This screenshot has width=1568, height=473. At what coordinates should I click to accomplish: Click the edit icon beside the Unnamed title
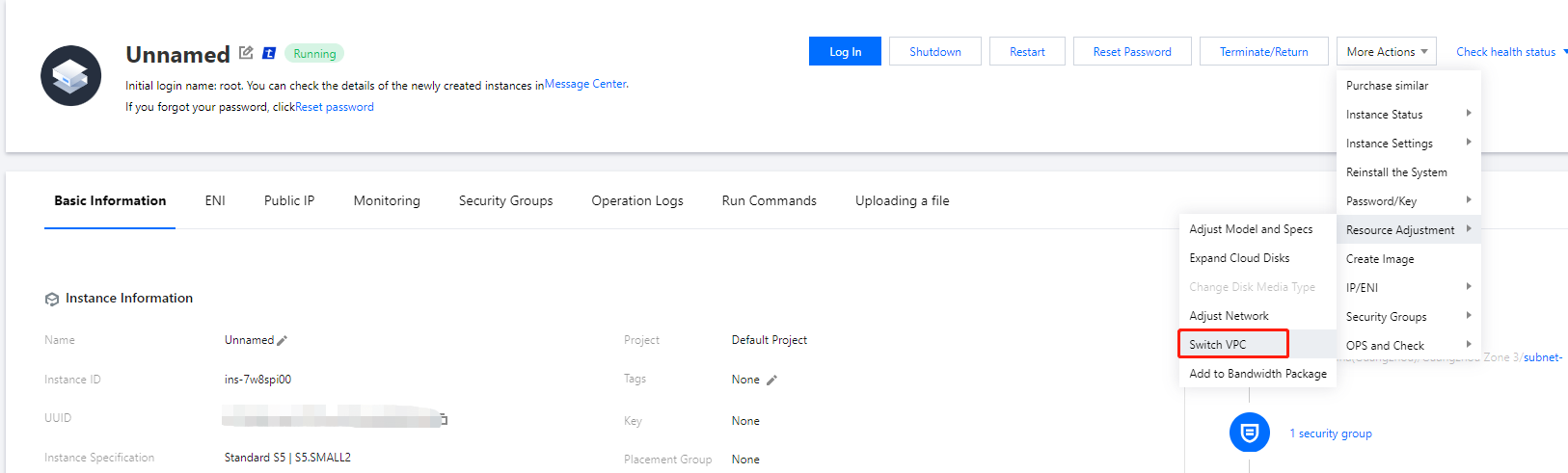tap(246, 53)
